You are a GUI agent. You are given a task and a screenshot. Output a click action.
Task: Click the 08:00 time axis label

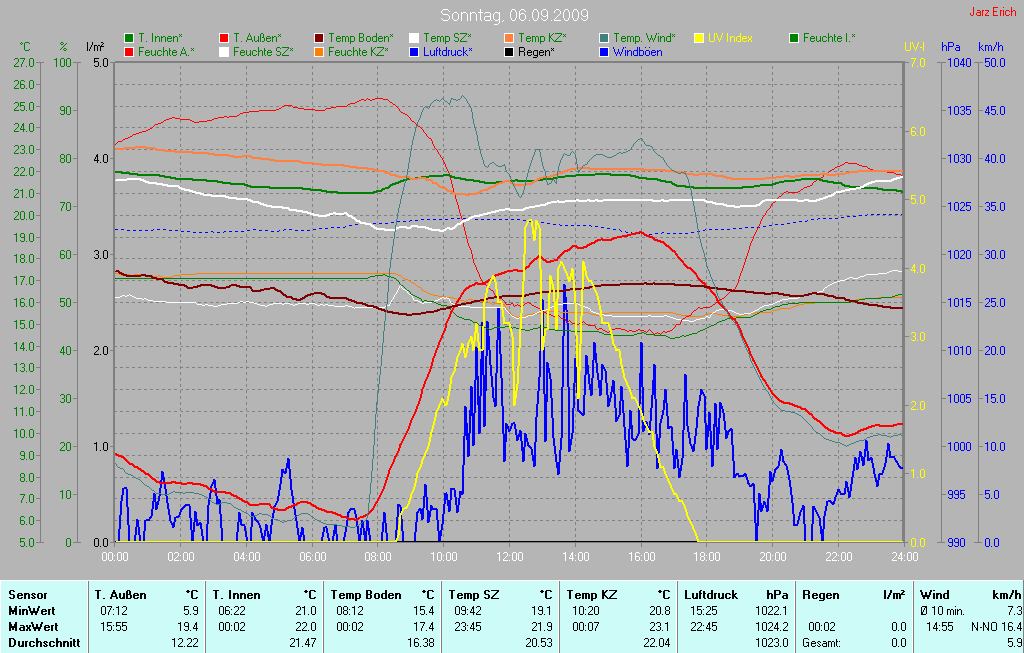click(x=378, y=557)
